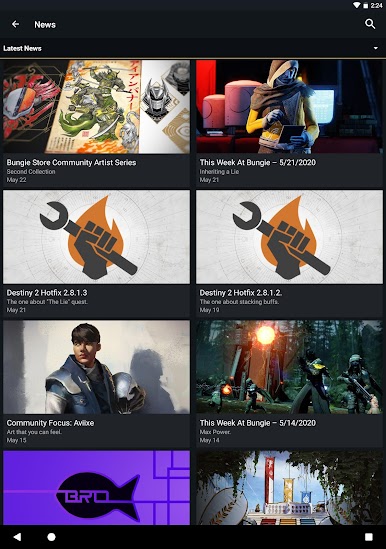Tap the Android back navigation button
The height and width of the screenshot is (549, 386).
[x=17, y=536]
